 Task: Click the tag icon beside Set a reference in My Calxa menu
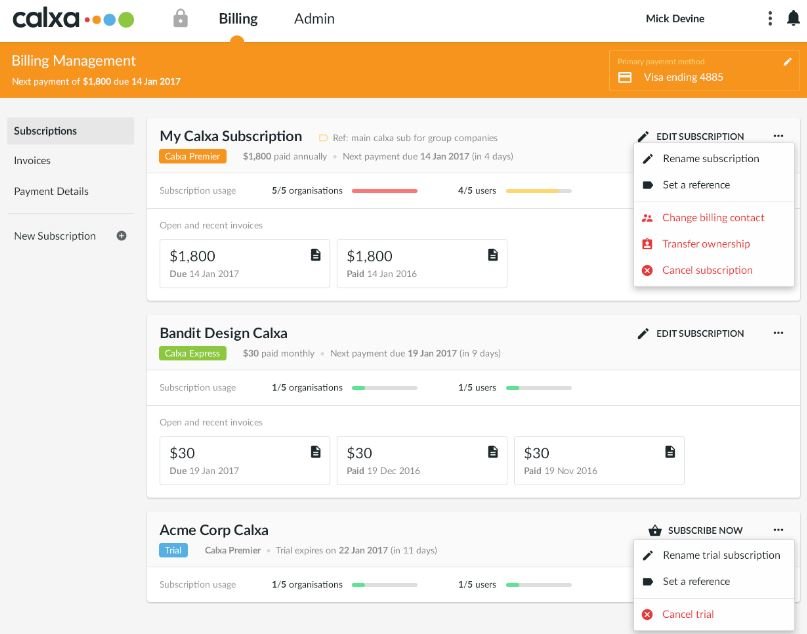pyautogui.click(x=647, y=185)
